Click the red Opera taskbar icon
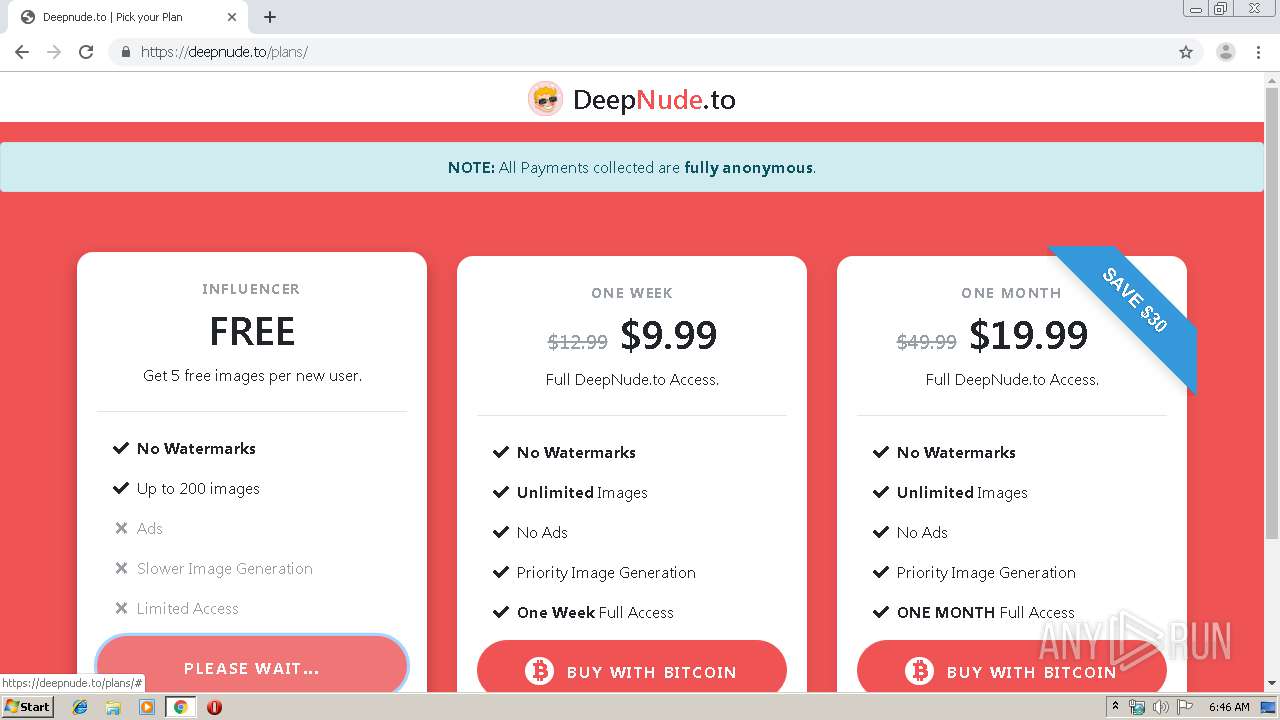The width and height of the screenshot is (1280, 720). [214, 707]
